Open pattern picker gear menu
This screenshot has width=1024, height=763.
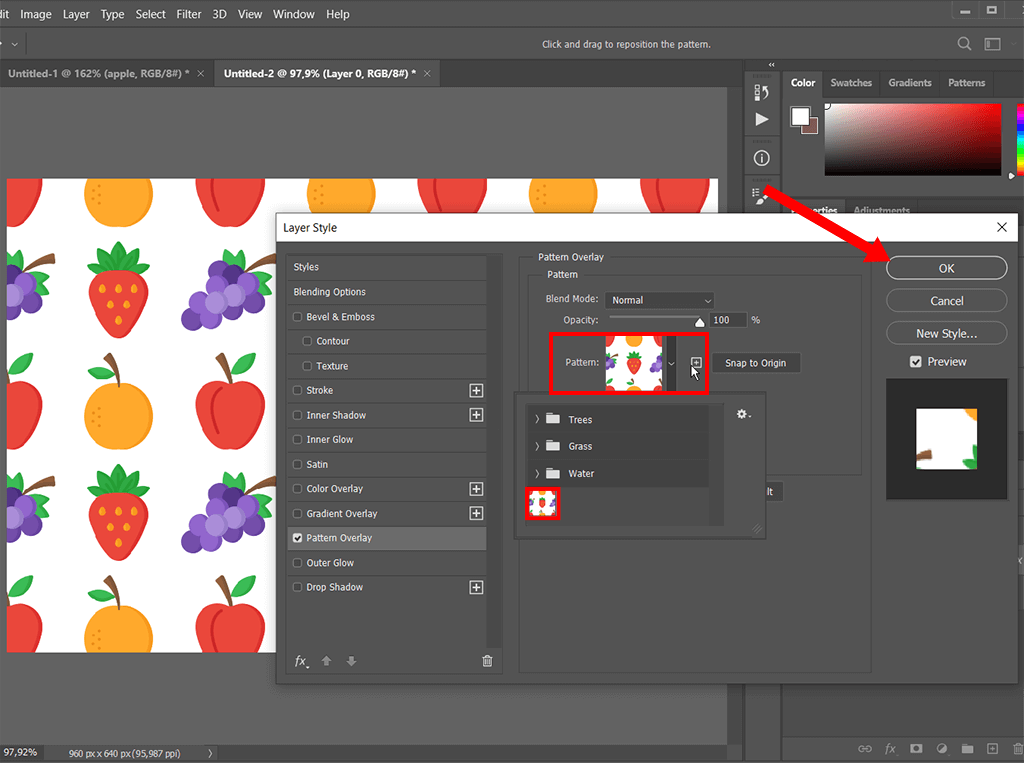pos(743,414)
